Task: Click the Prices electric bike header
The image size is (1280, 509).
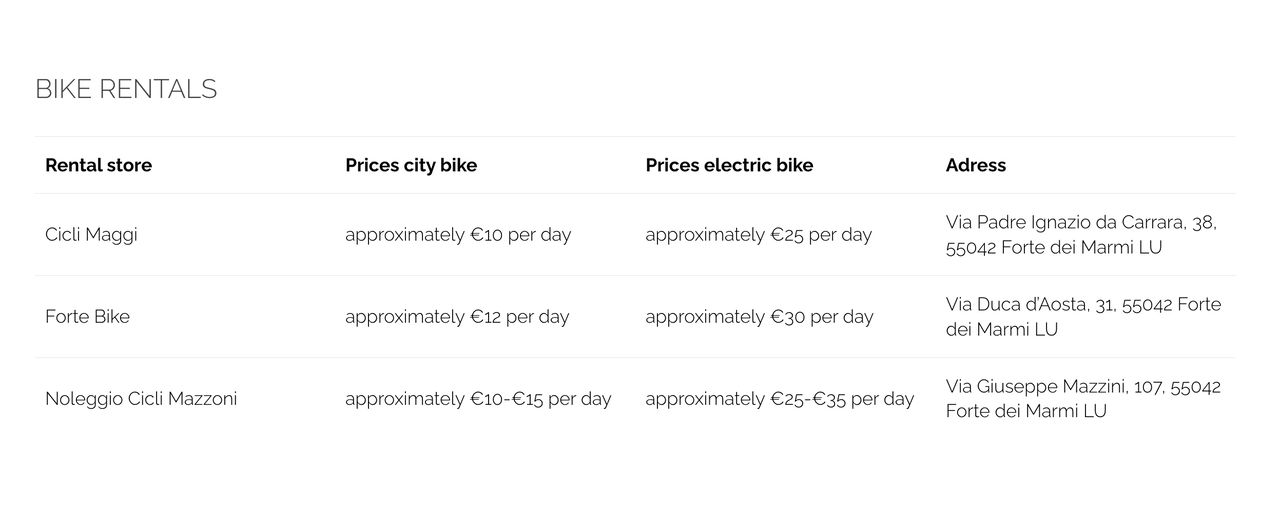Action: (x=729, y=165)
